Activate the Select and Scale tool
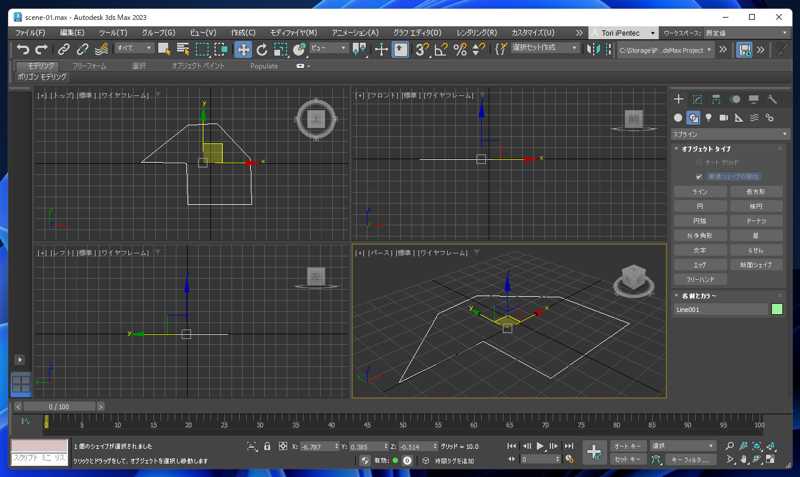This screenshot has width=800, height=477. 281,49
